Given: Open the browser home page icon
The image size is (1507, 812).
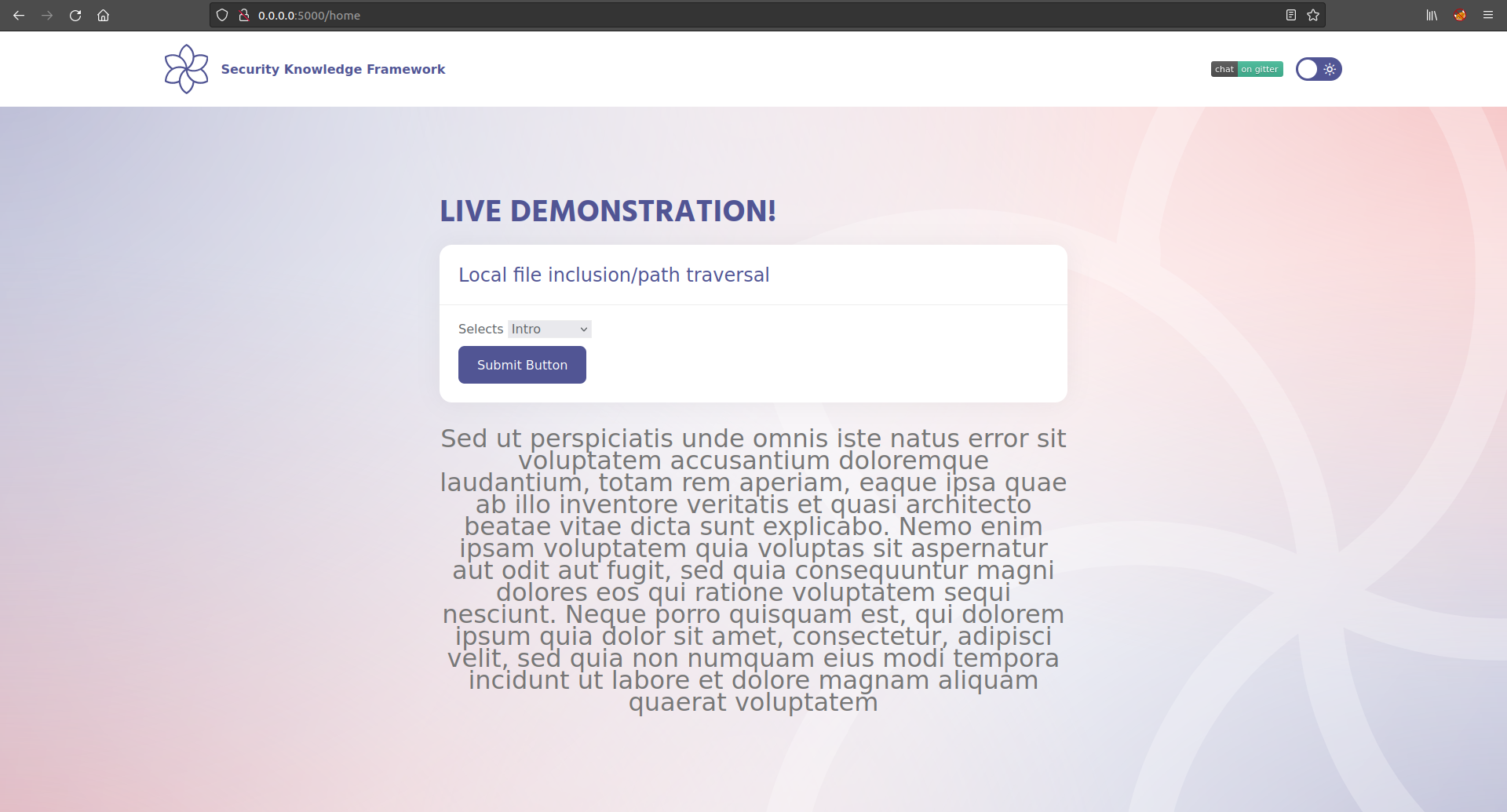Looking at the screenshot, I should coord(103,15).
